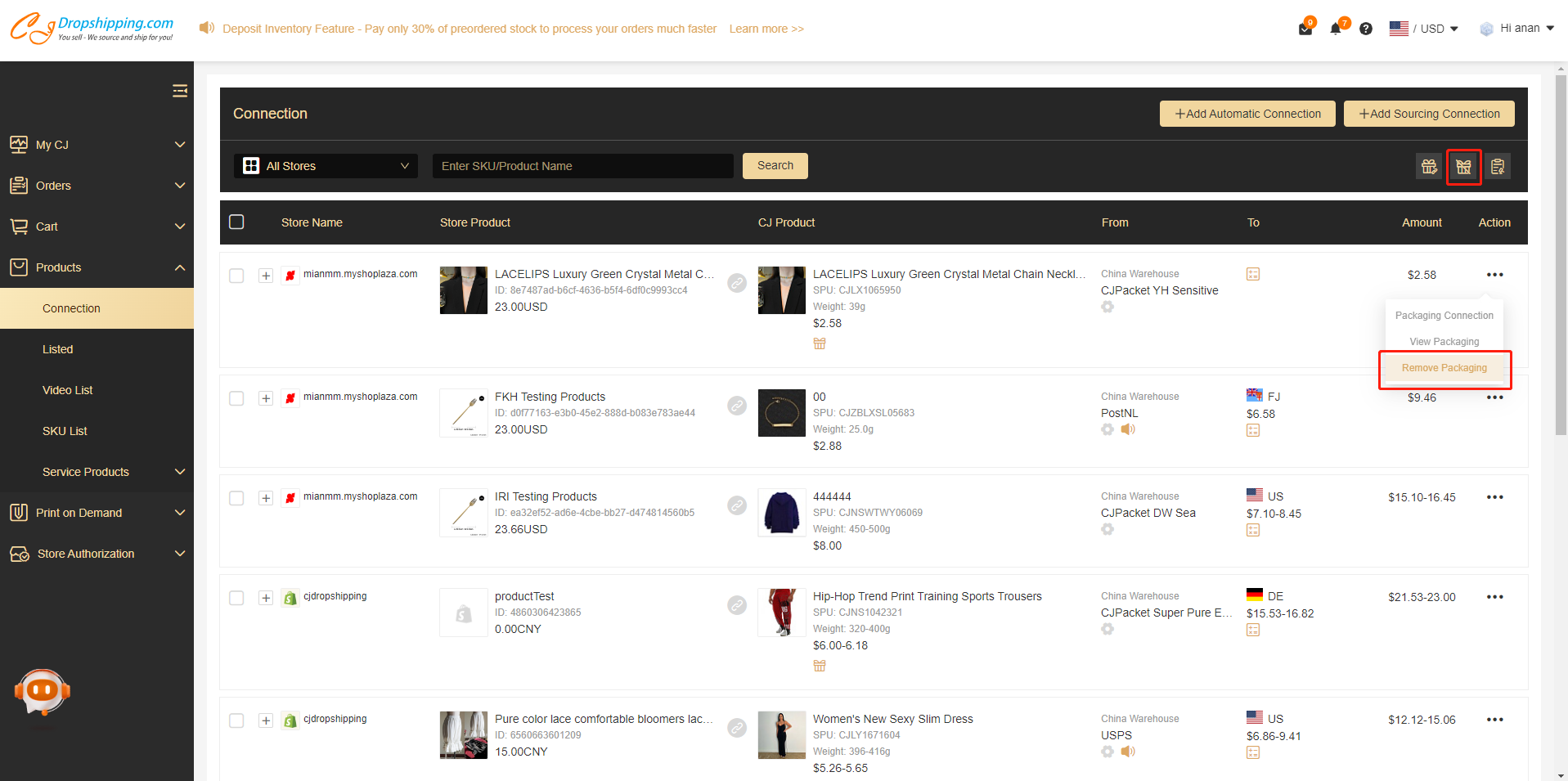Image resolution: width=1568 pixels, height=781 pixels.
Task: Check the LACELIPS necklace row checkbox
Action: [236, 276]
